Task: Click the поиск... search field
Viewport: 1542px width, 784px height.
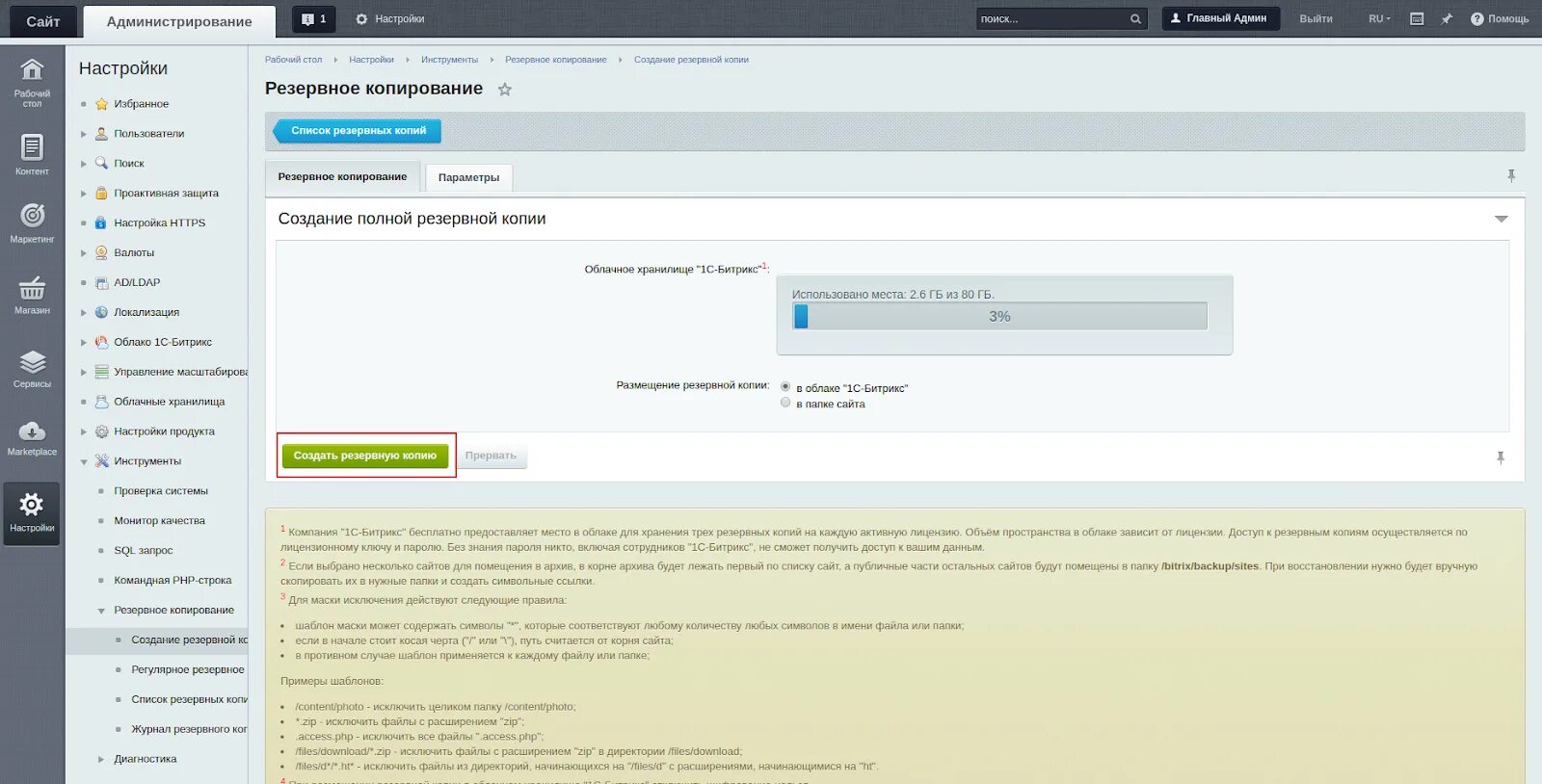Action: point(1050,19)
